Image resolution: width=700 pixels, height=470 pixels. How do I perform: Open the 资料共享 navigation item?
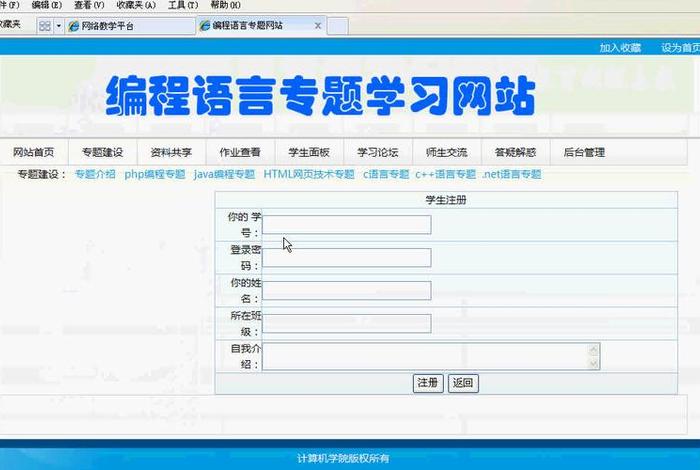pyautogui.click(x=171, y=153)
